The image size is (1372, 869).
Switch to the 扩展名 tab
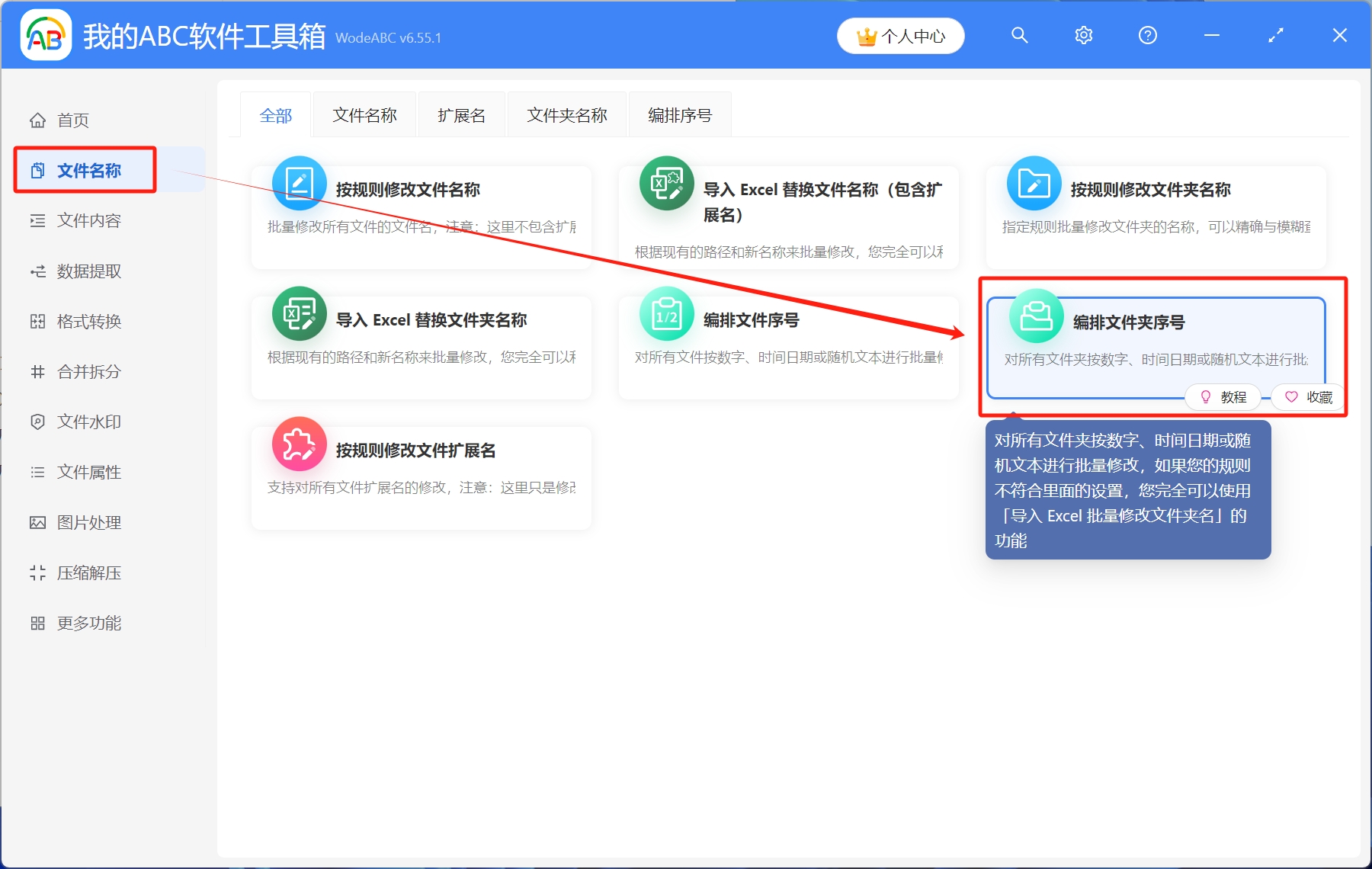click(x=461, y=114)
